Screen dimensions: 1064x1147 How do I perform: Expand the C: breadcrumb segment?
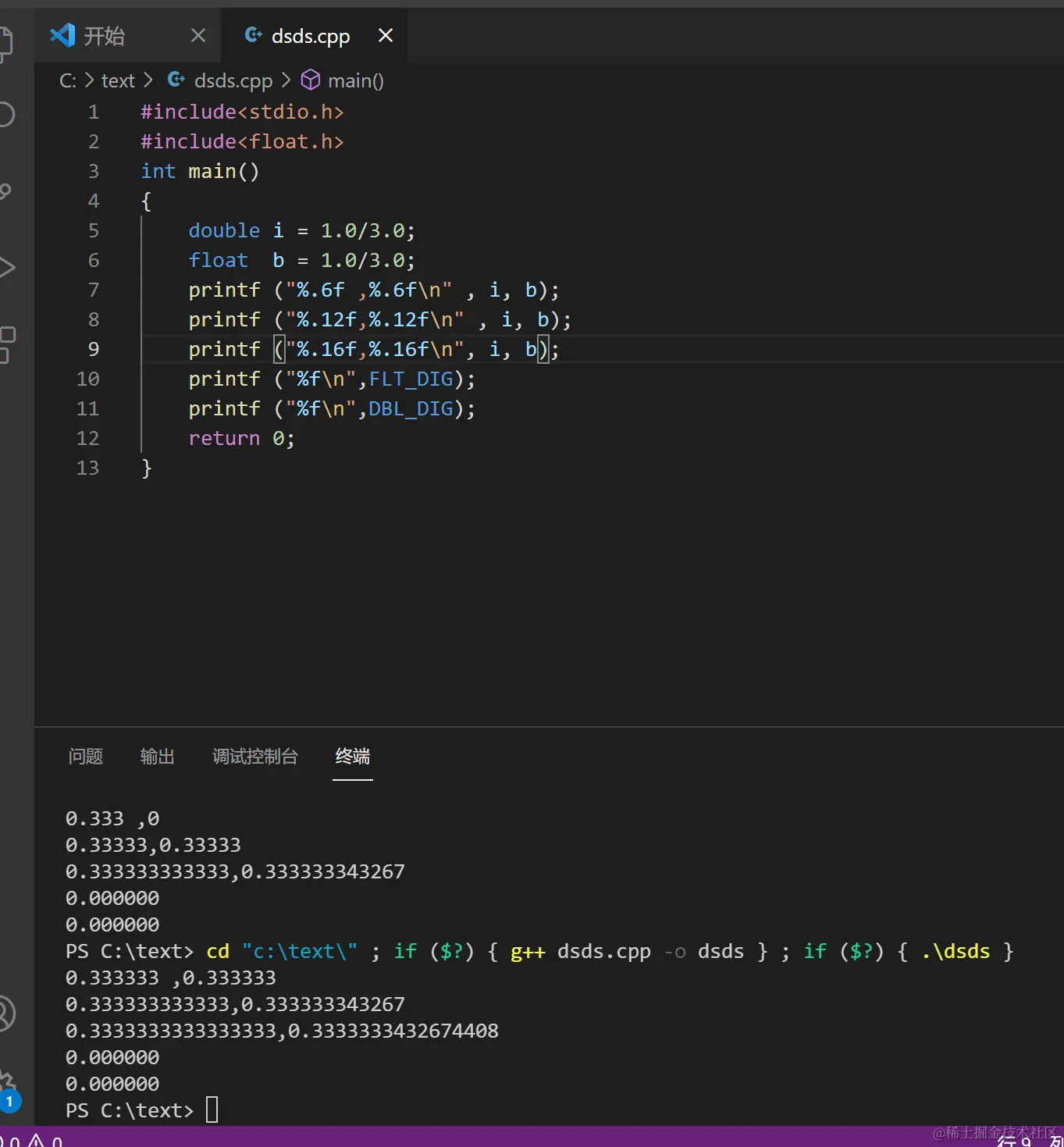[68, 80]
